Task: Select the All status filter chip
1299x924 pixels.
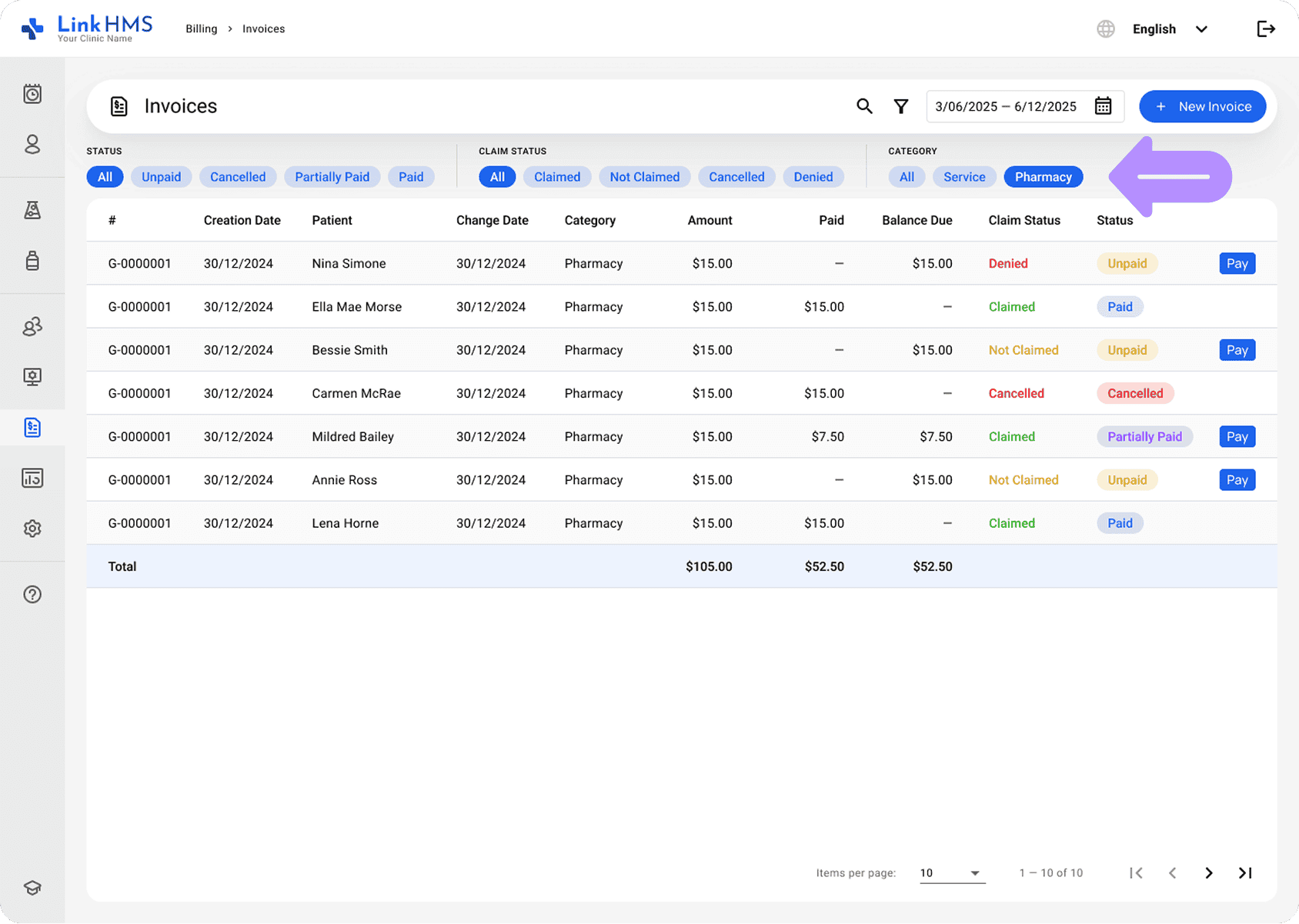Action: pyautogui.click(x=105, y=177)
